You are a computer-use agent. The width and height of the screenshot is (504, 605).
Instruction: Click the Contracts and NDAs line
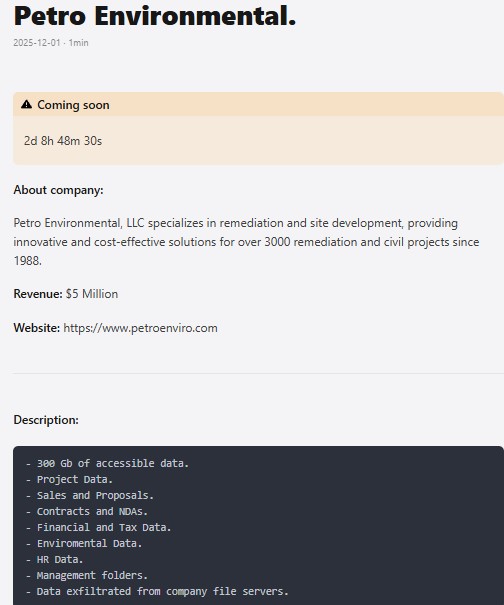coord(87,511)
